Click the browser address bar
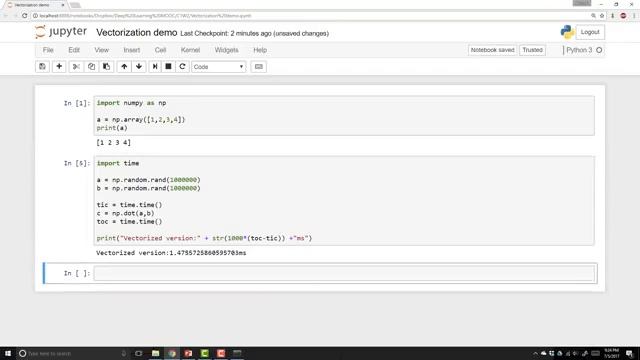640x360 pixels. click(x=310, y=16)
